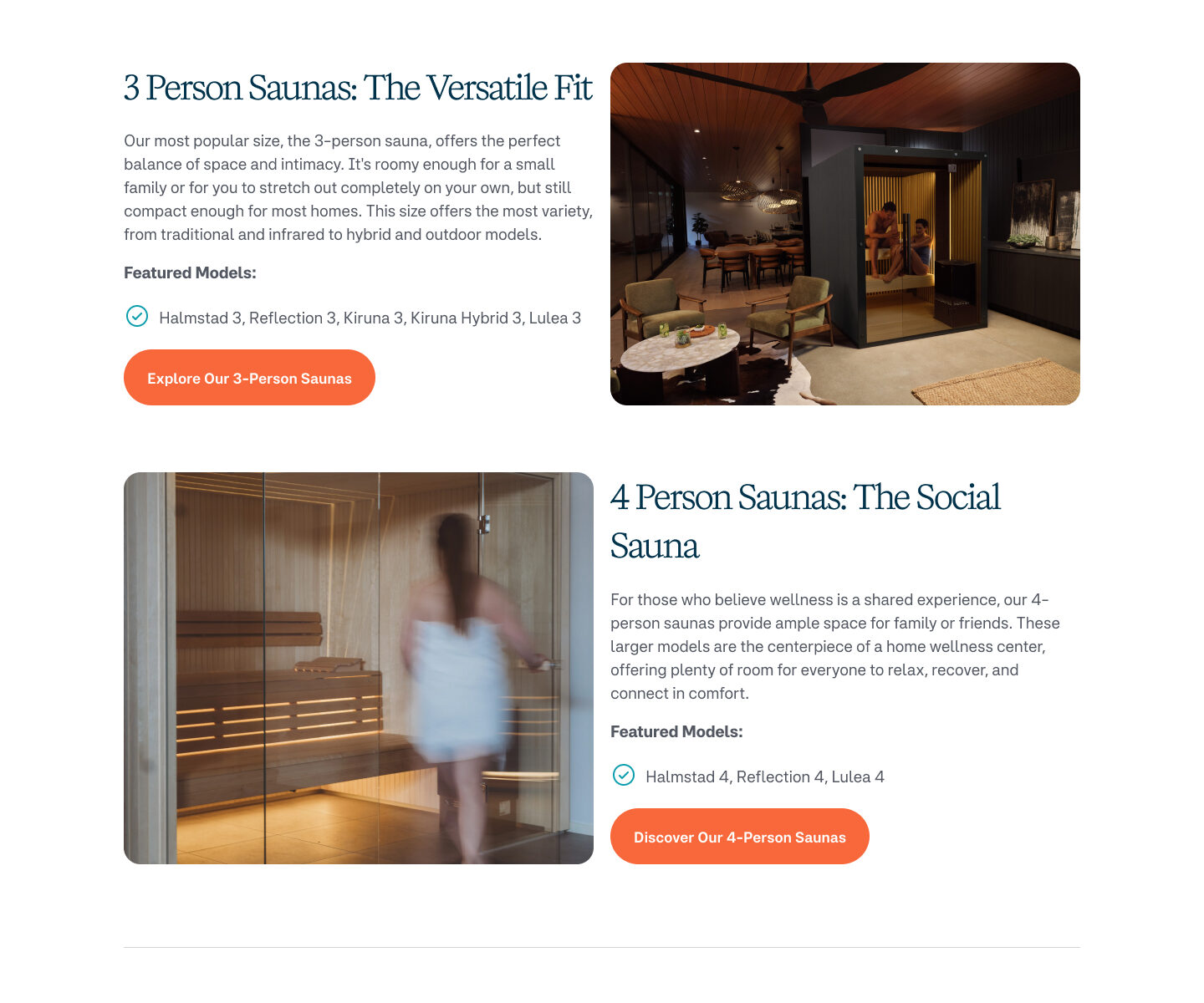Viewport: 1204px width, 1003px height.
Task: Click the woven rug in the room photo
Action: click(997, 382)
